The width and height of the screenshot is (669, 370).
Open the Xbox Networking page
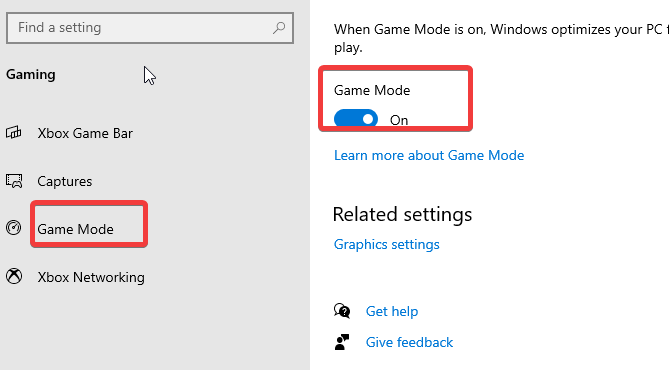pyautogui.click(x=91, y=277)
